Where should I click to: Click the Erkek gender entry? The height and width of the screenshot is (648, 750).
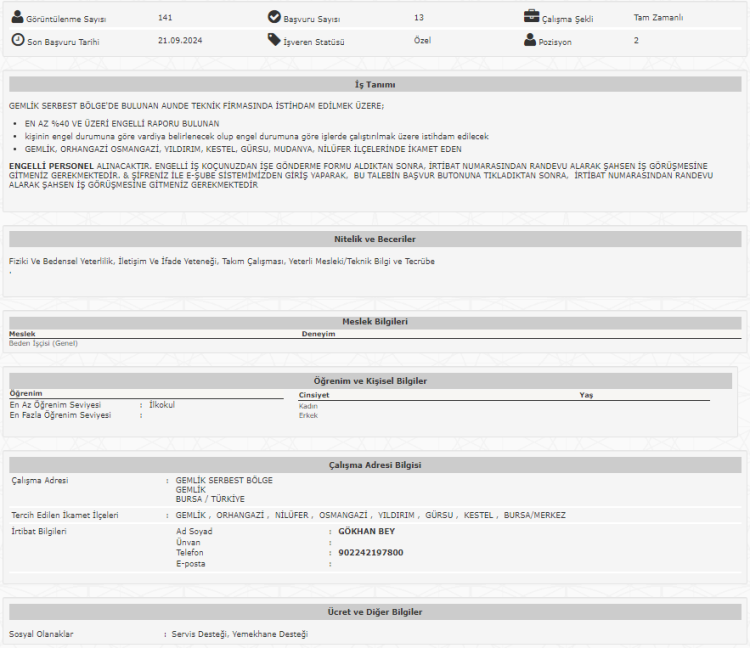pyautogui.click(x=308, y=415)
